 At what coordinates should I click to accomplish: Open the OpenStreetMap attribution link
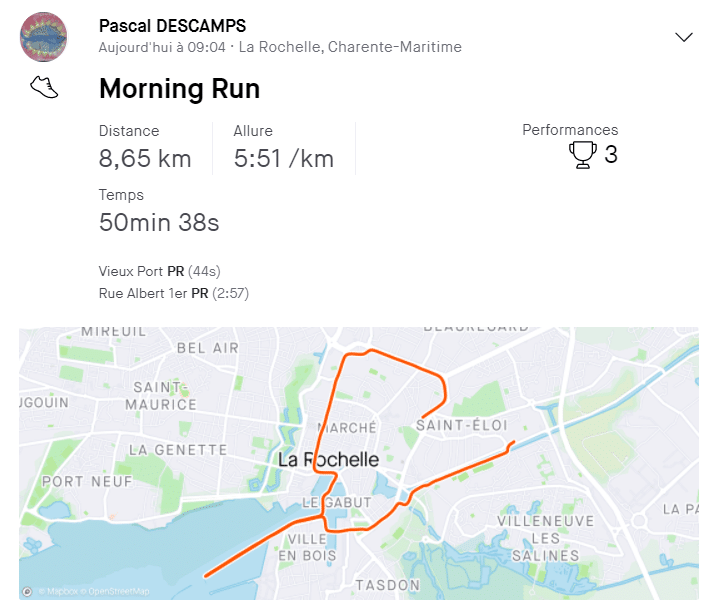pos(115,591)
